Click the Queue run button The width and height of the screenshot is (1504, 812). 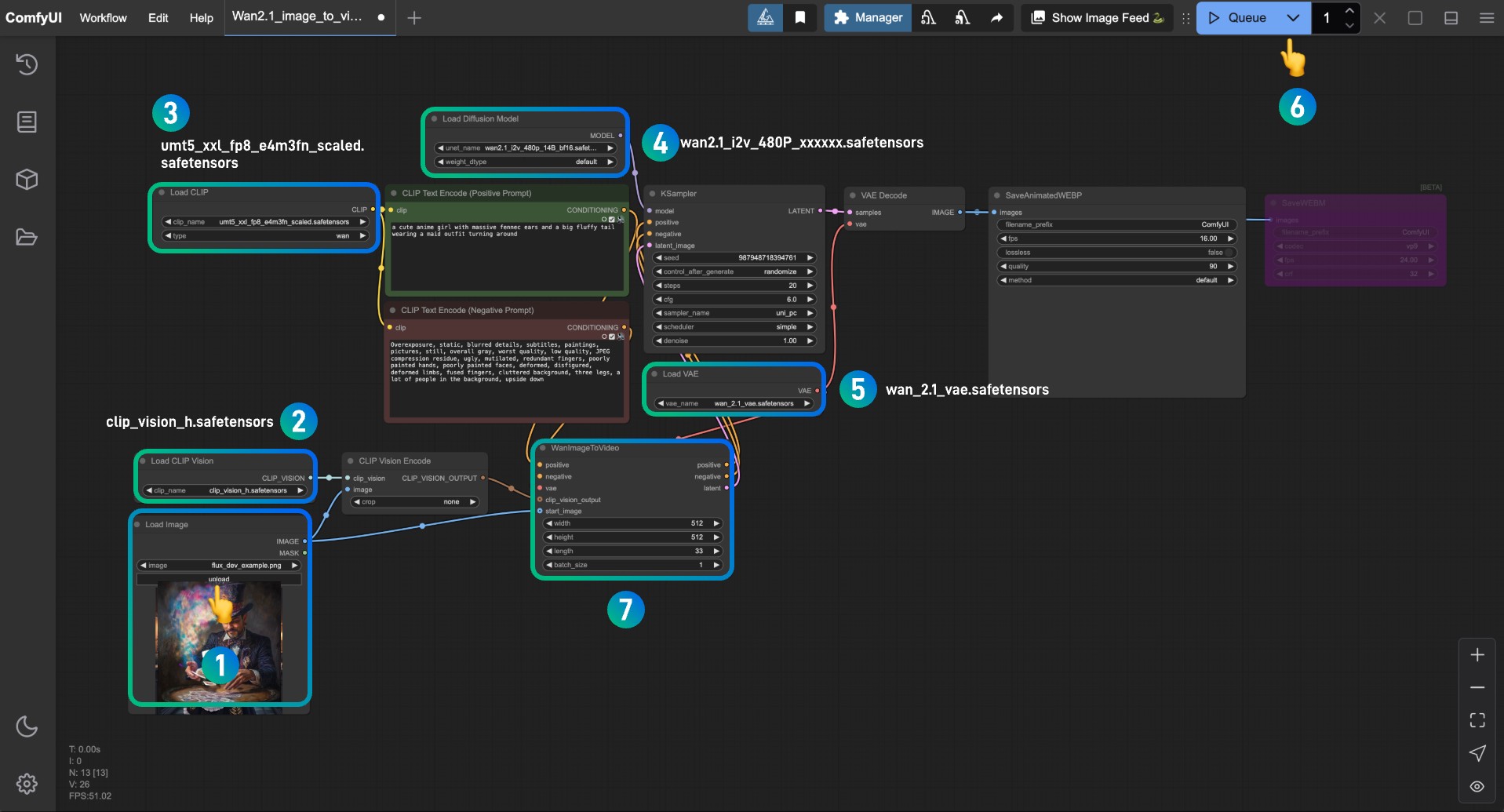pyautogui.click(x=1237, y=17)
